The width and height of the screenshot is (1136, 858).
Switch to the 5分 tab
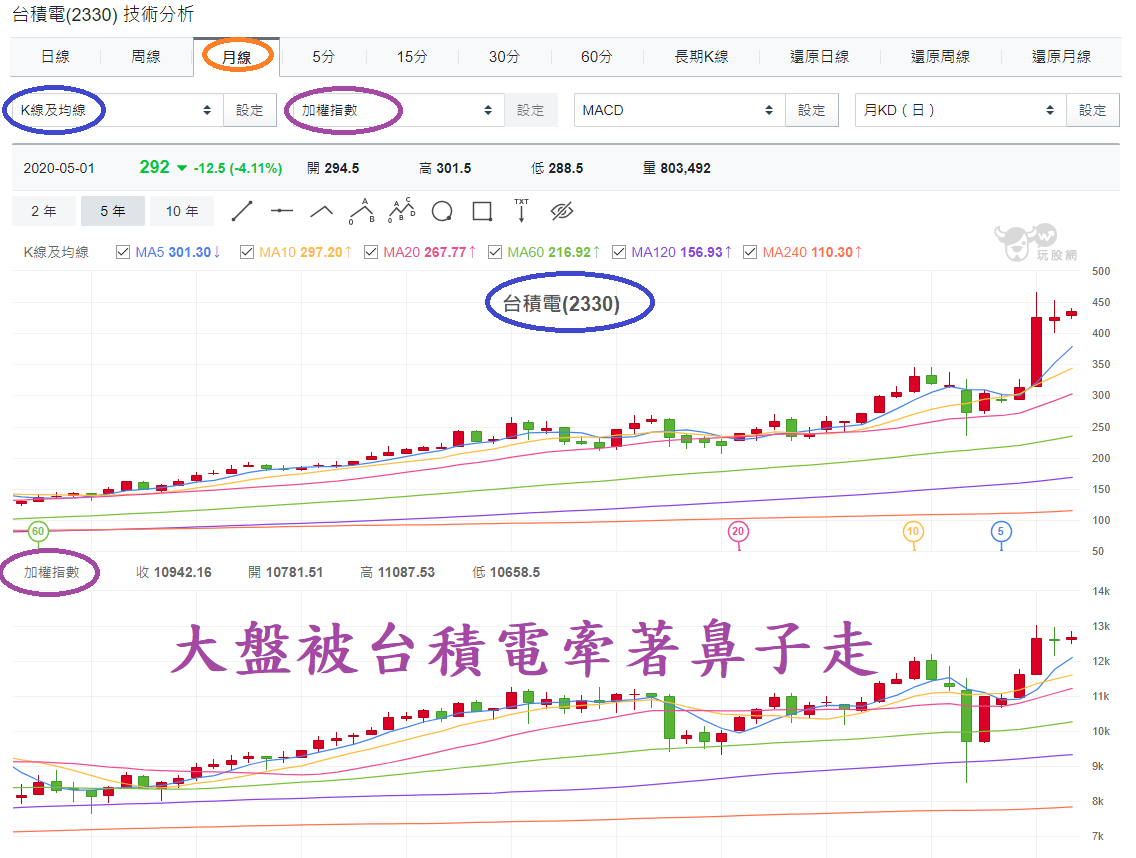[x=324, y=57]
